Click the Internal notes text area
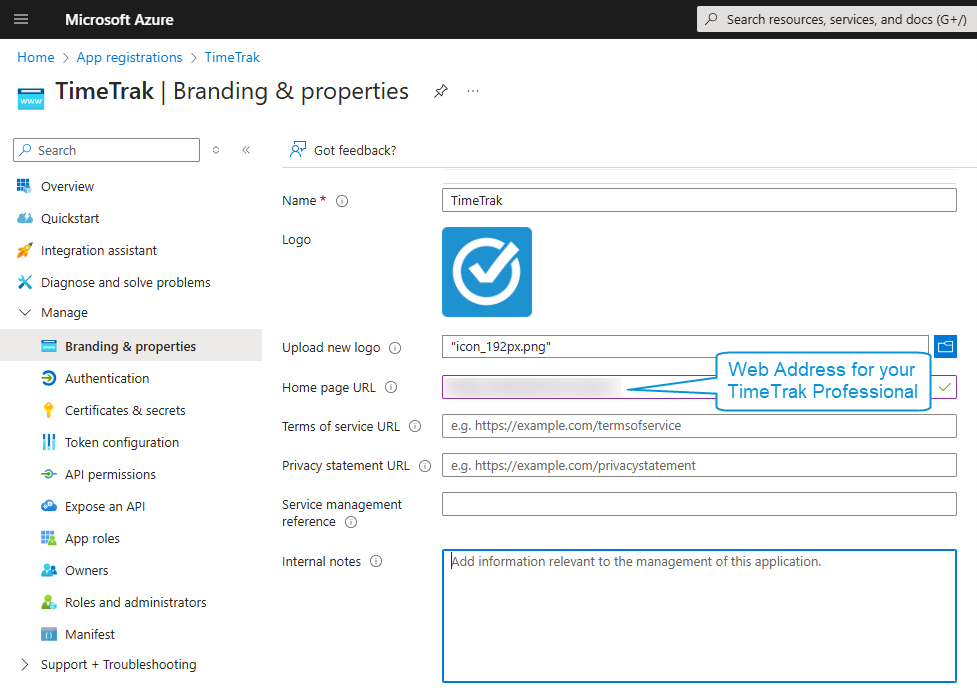The height and width of the screenshot is (693, 977). click(x=699, y=616)
